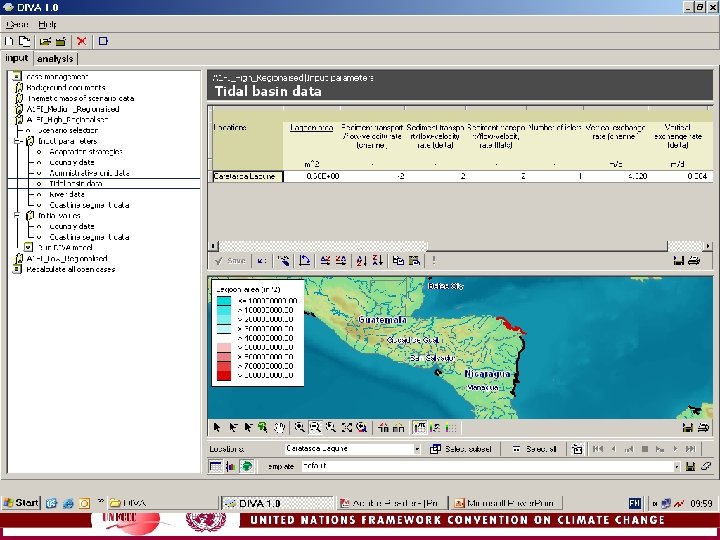Open the Help menu
720x540 pixels.
pos(48,24)
